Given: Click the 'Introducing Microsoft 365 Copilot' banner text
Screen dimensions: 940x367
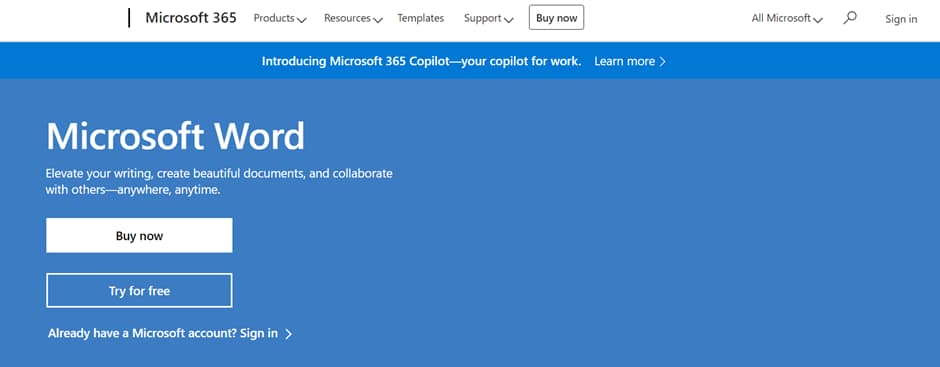Looking at the screenshot, I should click(421, 61).
